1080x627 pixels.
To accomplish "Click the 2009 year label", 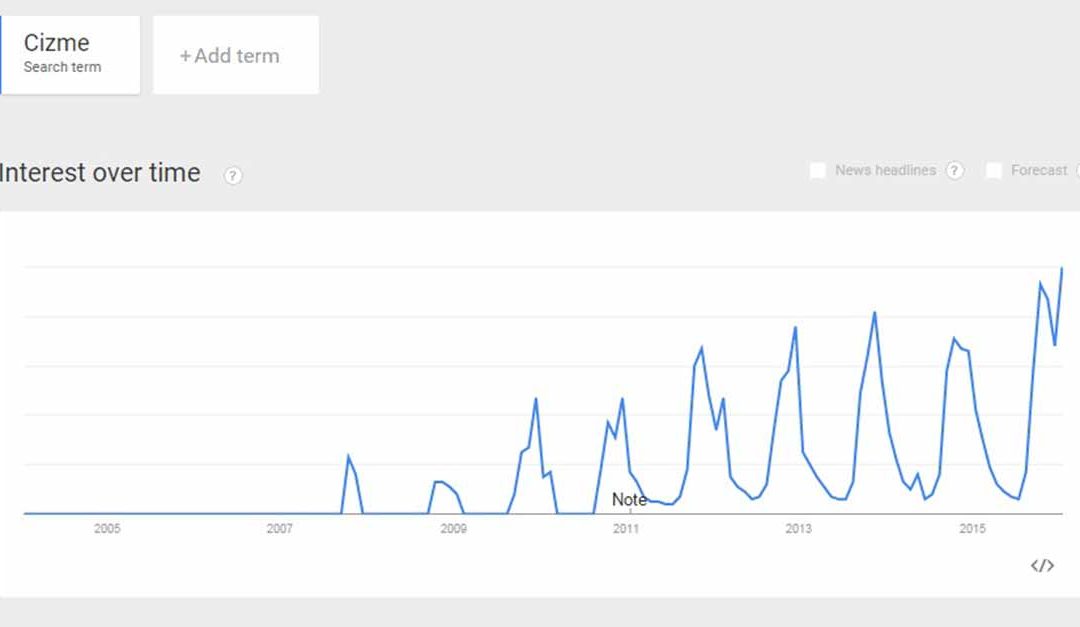I will [453, 529].
